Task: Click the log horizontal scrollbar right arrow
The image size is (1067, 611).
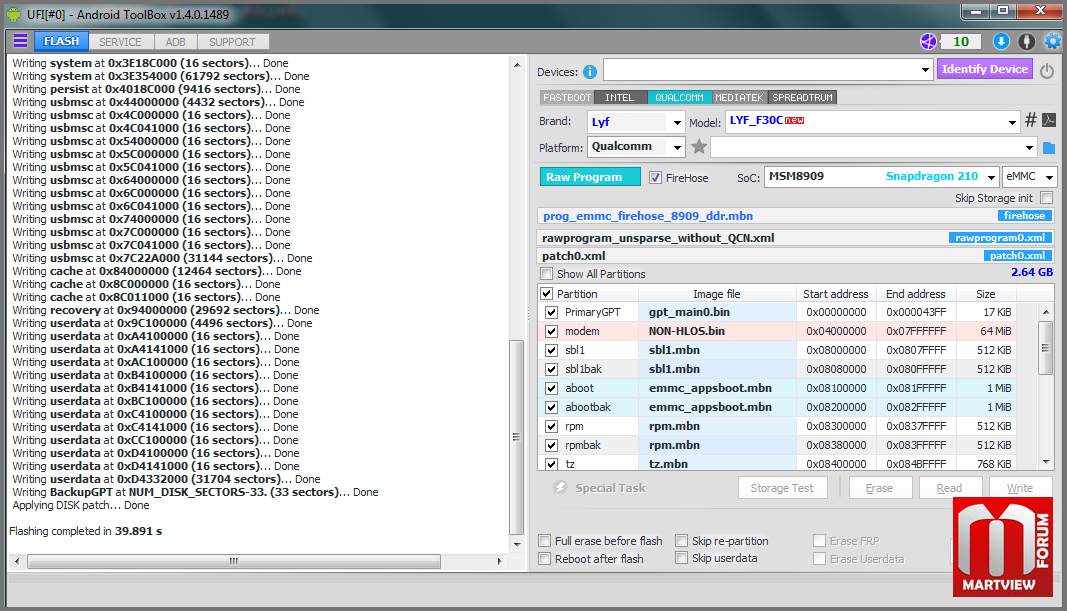Action: tap(499, 561)
